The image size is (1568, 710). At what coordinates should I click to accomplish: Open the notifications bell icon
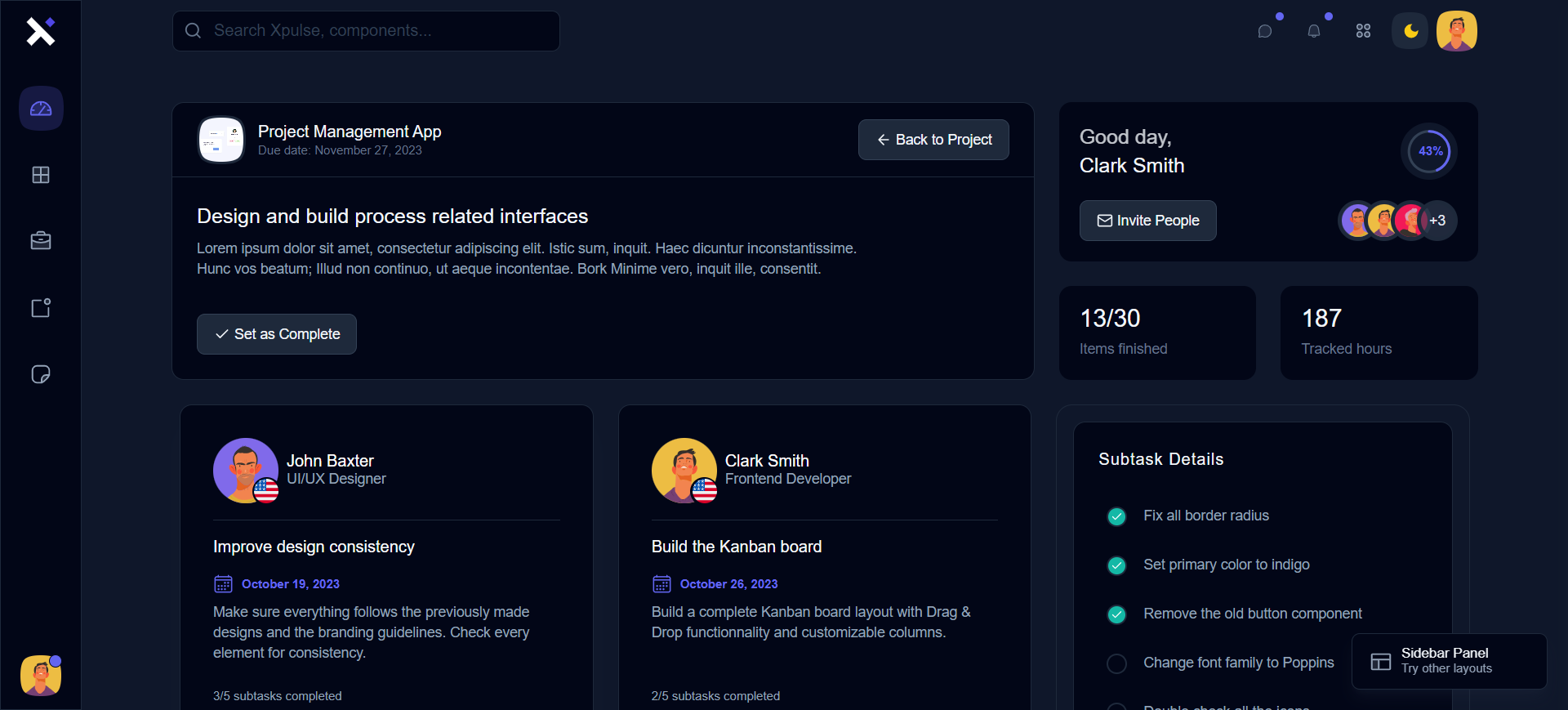point(1314,31)
